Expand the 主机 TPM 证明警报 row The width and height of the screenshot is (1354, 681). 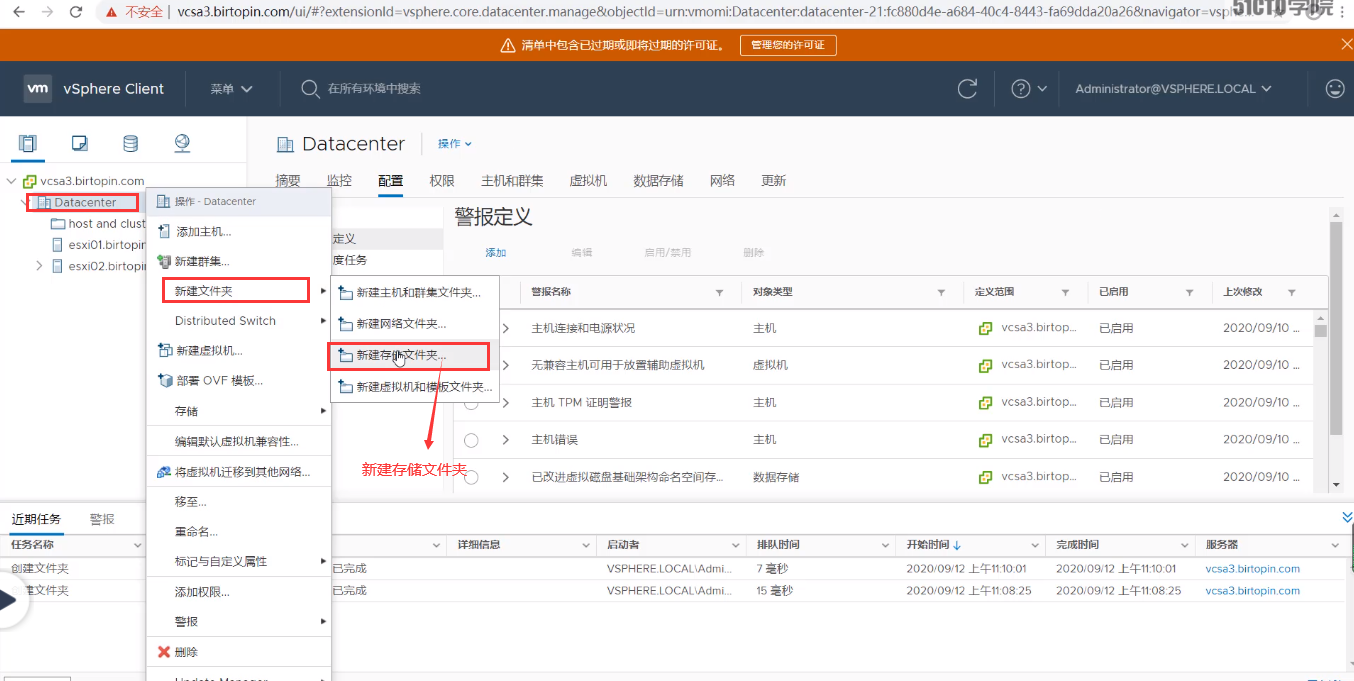pyautogui.click(x=506, y=403)
